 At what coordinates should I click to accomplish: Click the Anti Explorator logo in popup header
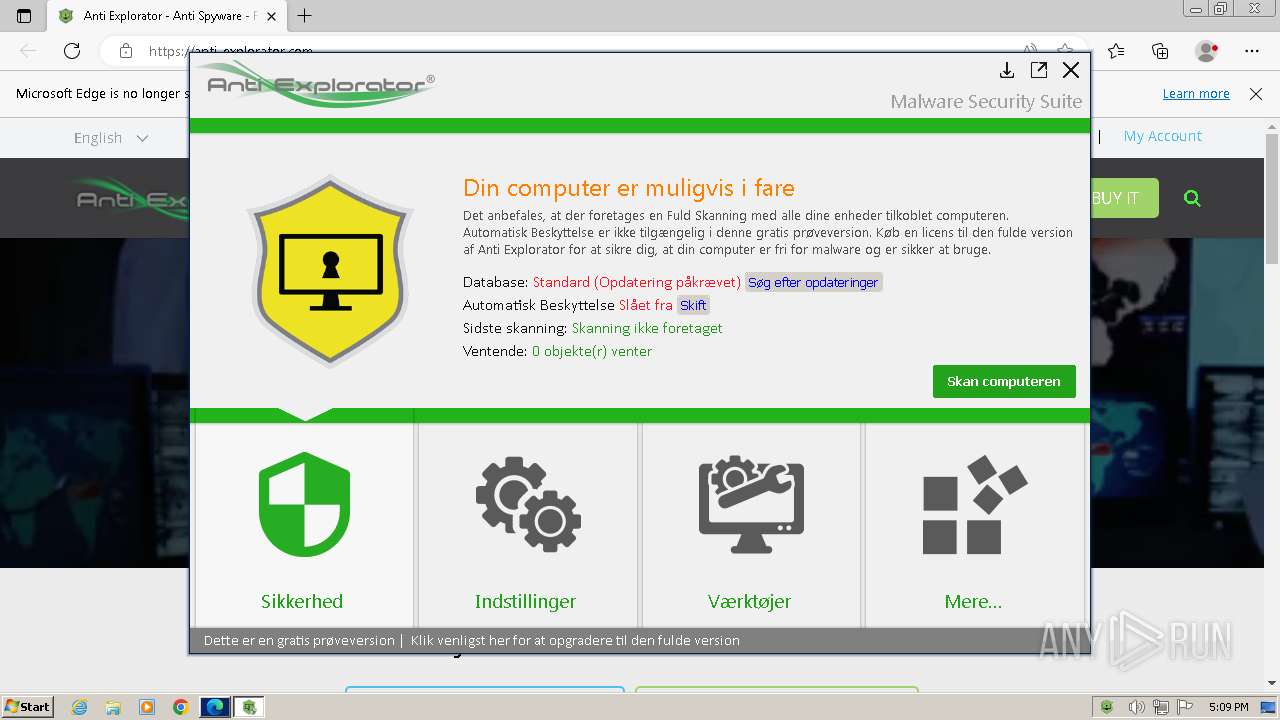[316, 84]
